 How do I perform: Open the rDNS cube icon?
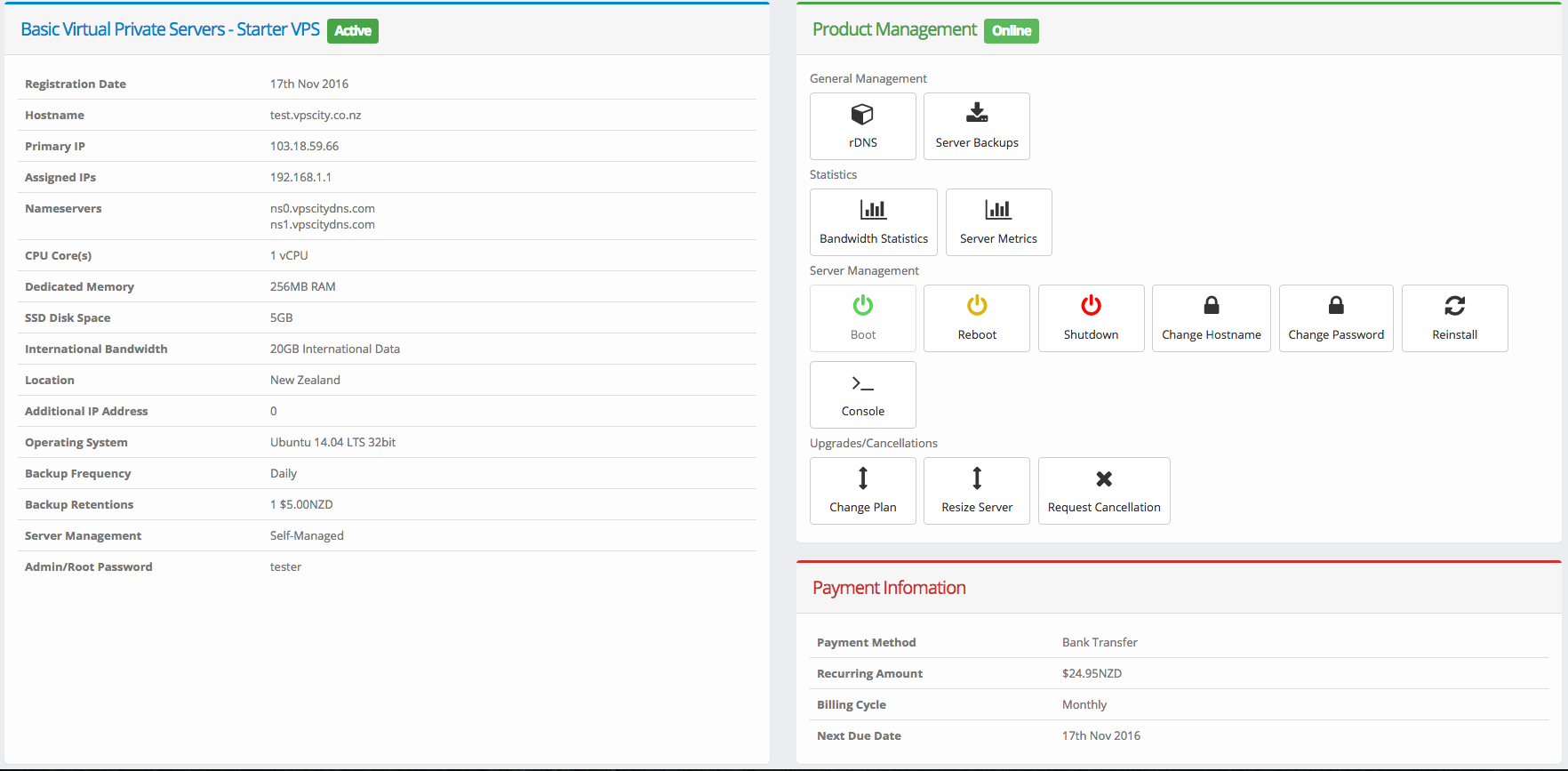click(x=862, y=115)
